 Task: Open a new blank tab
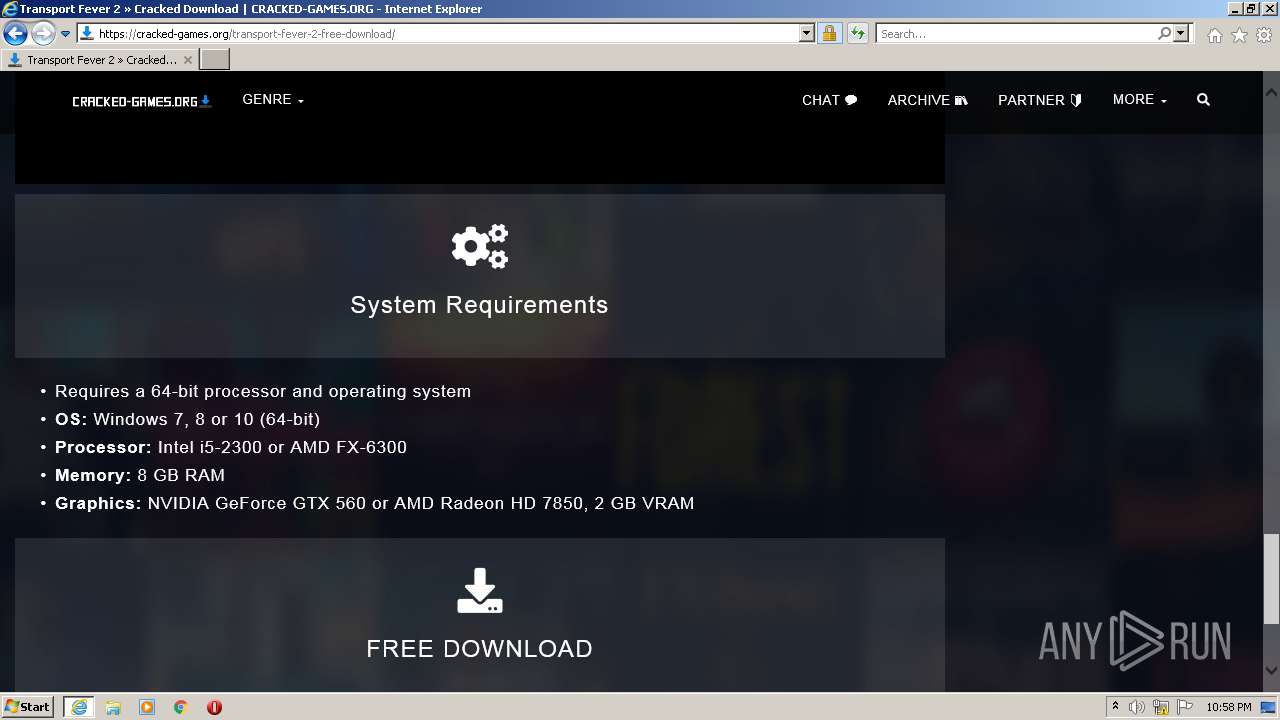215,60
